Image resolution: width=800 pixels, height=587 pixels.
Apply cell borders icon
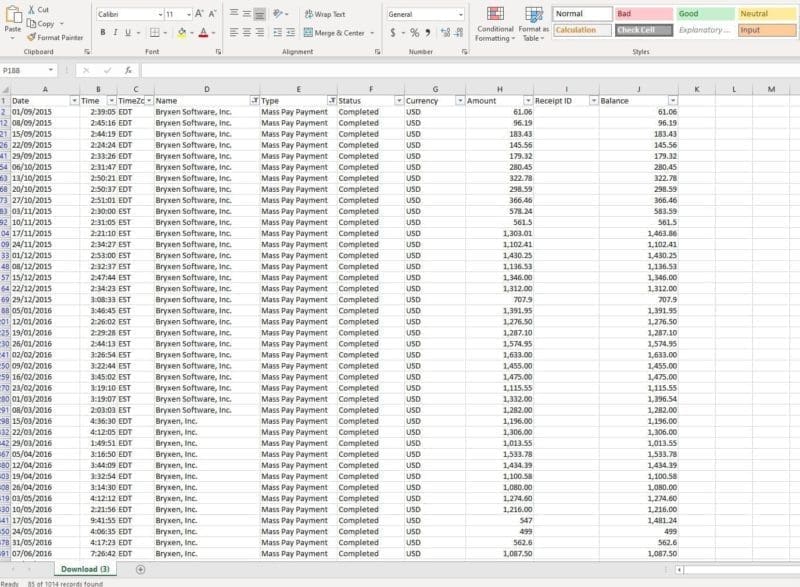tap(155, 33)
